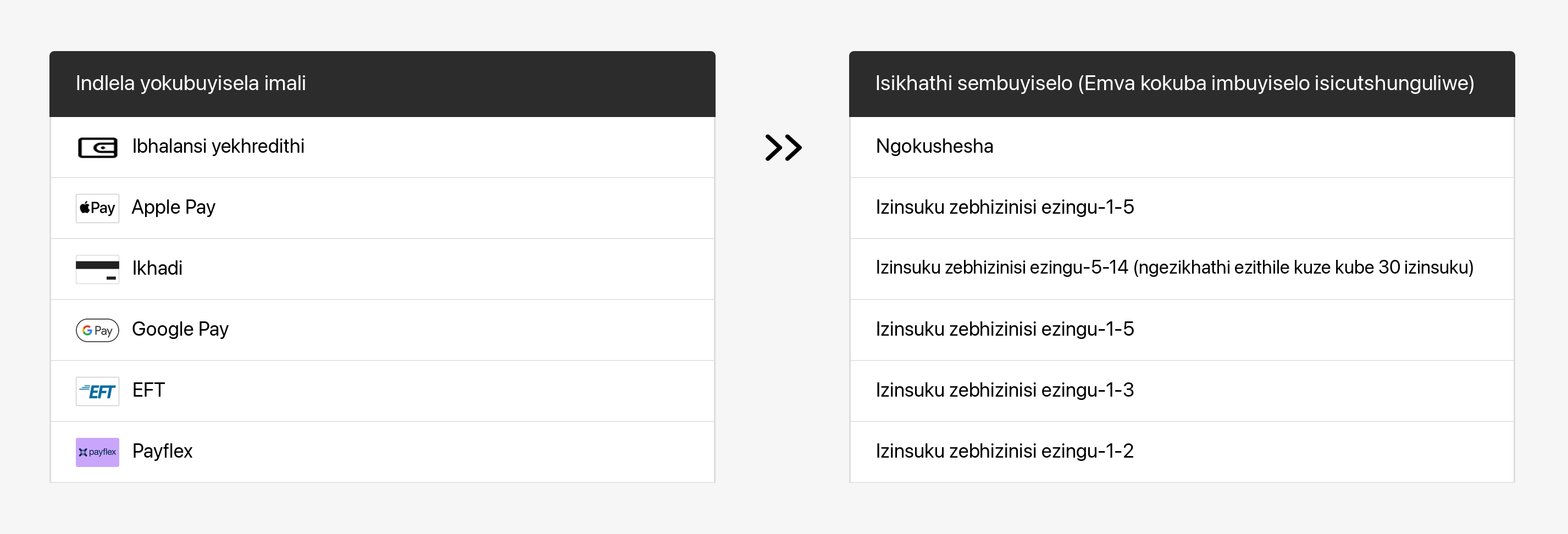Click the blue EFT logo icon

97,391
